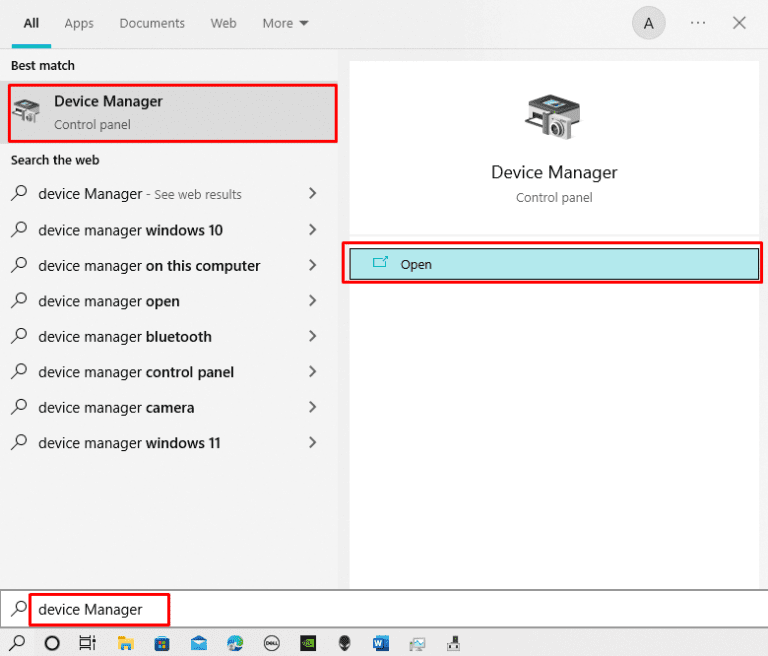This screenshot has width=768, height=656.
Task: Expand arrow for 'device manager windows 10'
Action: (312, 229)
